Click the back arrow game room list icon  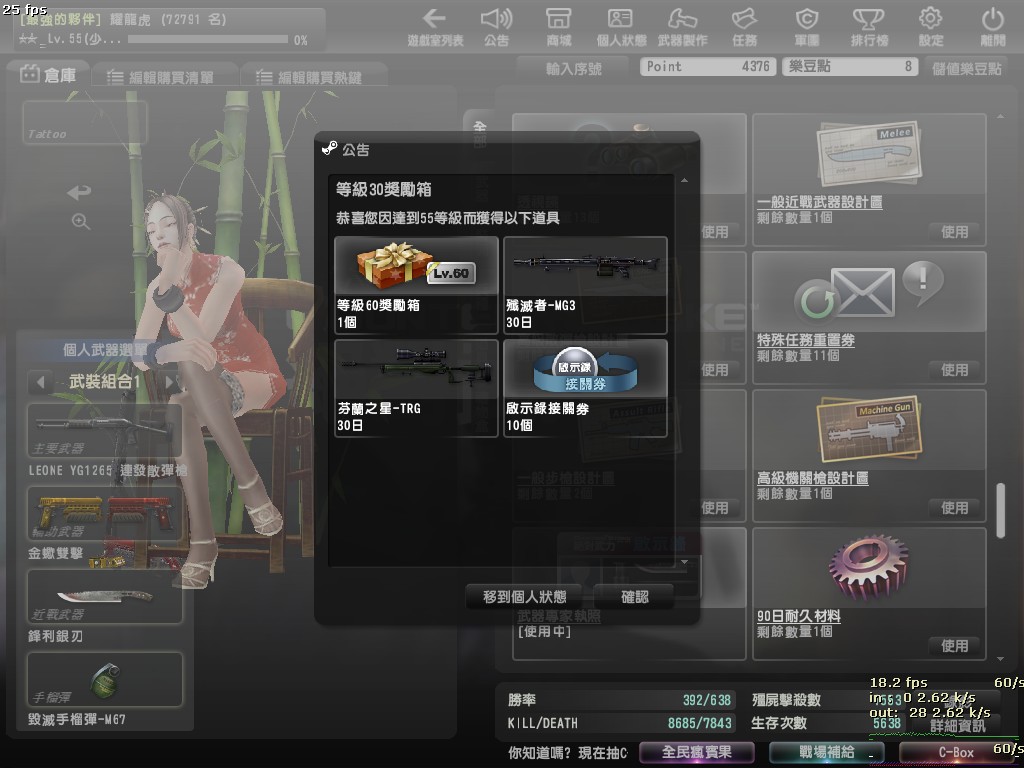point(435,20)
